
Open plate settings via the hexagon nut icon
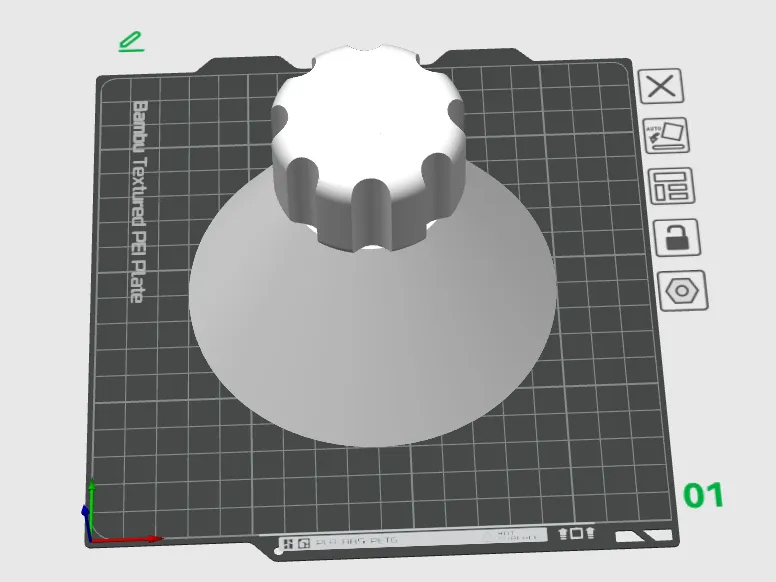coord(683,291)
